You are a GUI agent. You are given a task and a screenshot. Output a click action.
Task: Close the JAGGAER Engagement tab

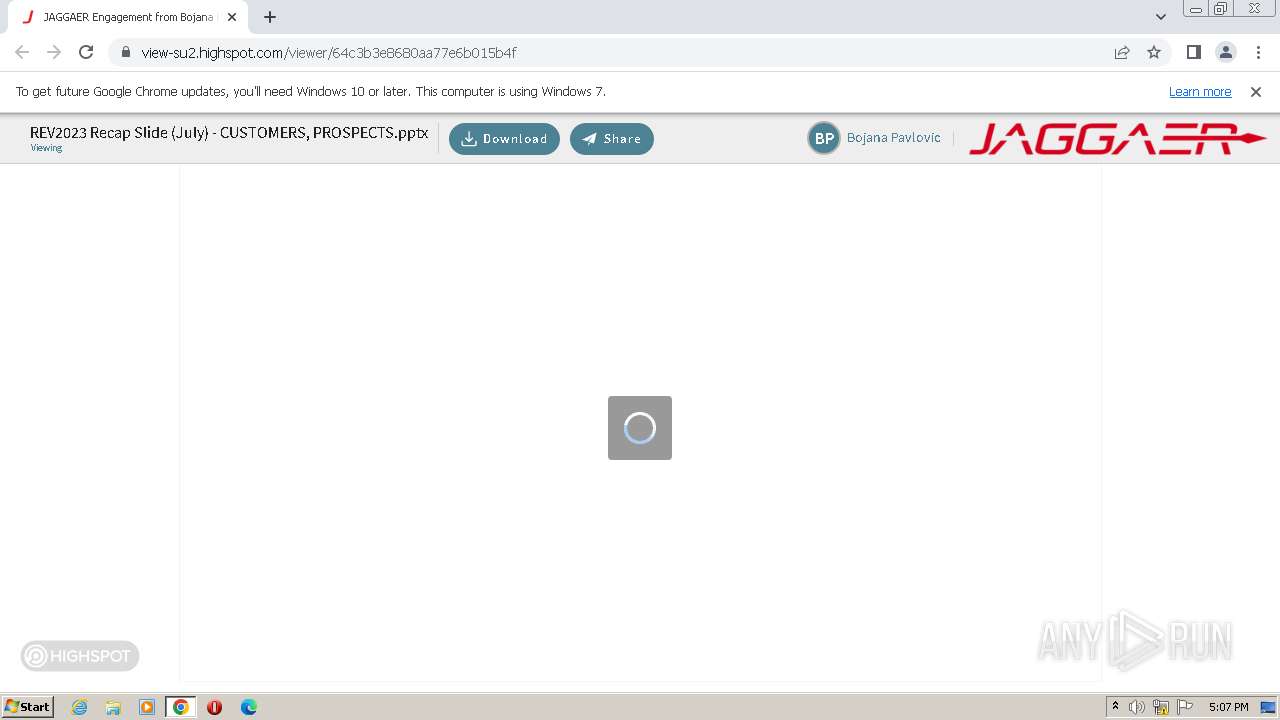pyautogui.click(x=232, y=17)
